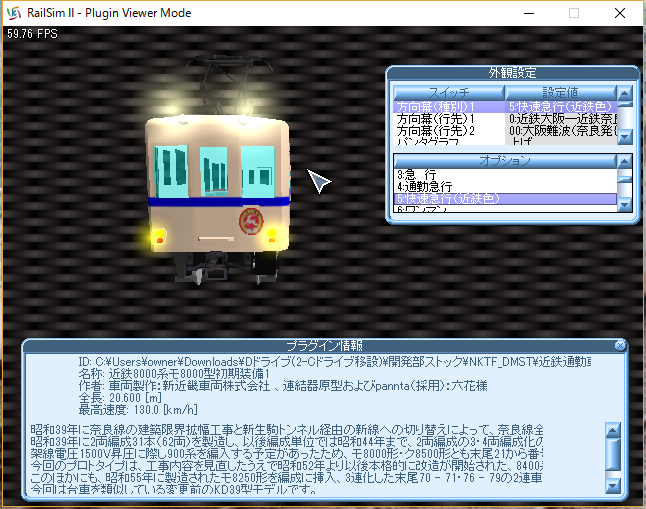
Task: Choose option 5:快速急行(近鉄色) in option list
Action: point(505,199)
